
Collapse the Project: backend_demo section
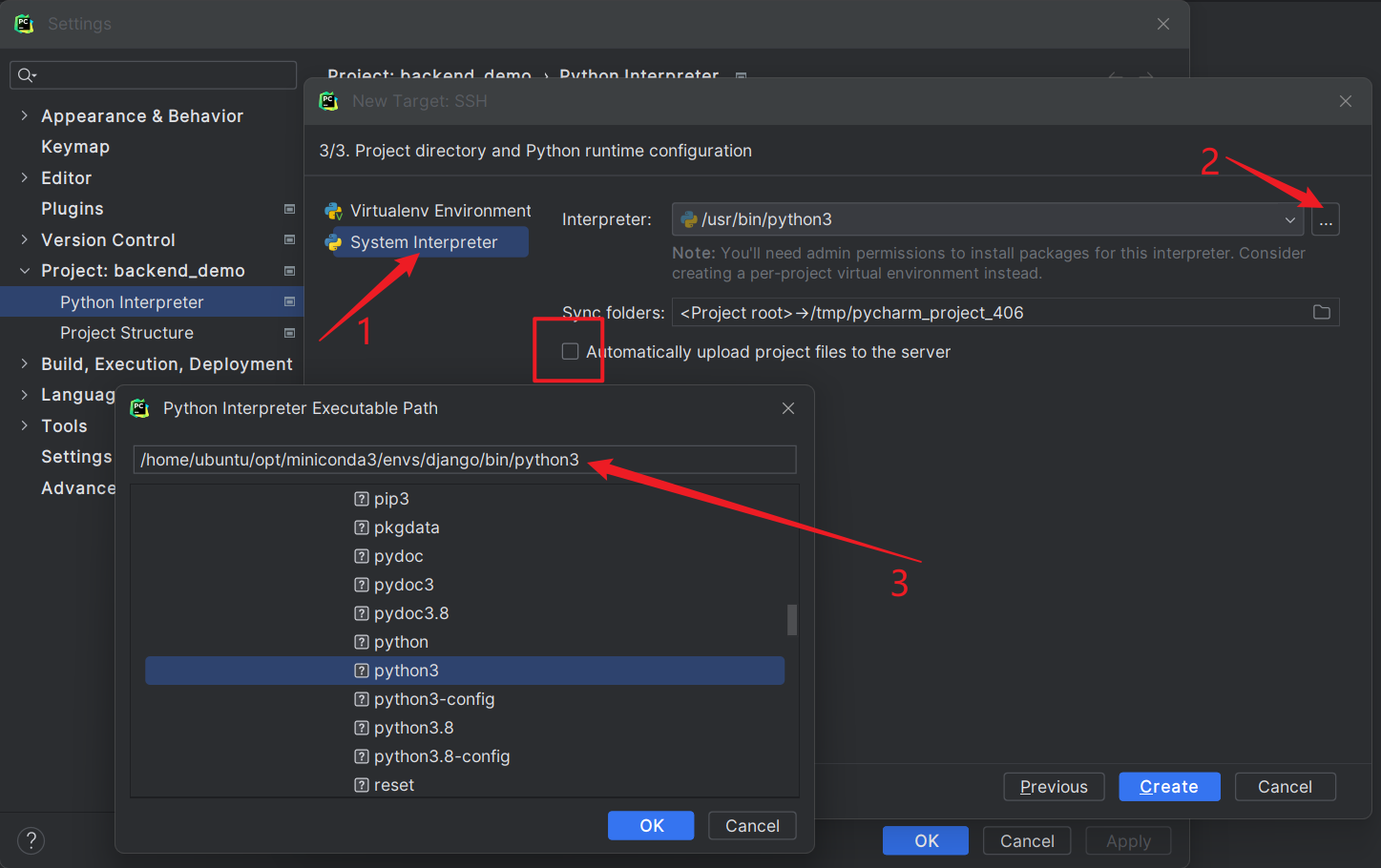25,271
